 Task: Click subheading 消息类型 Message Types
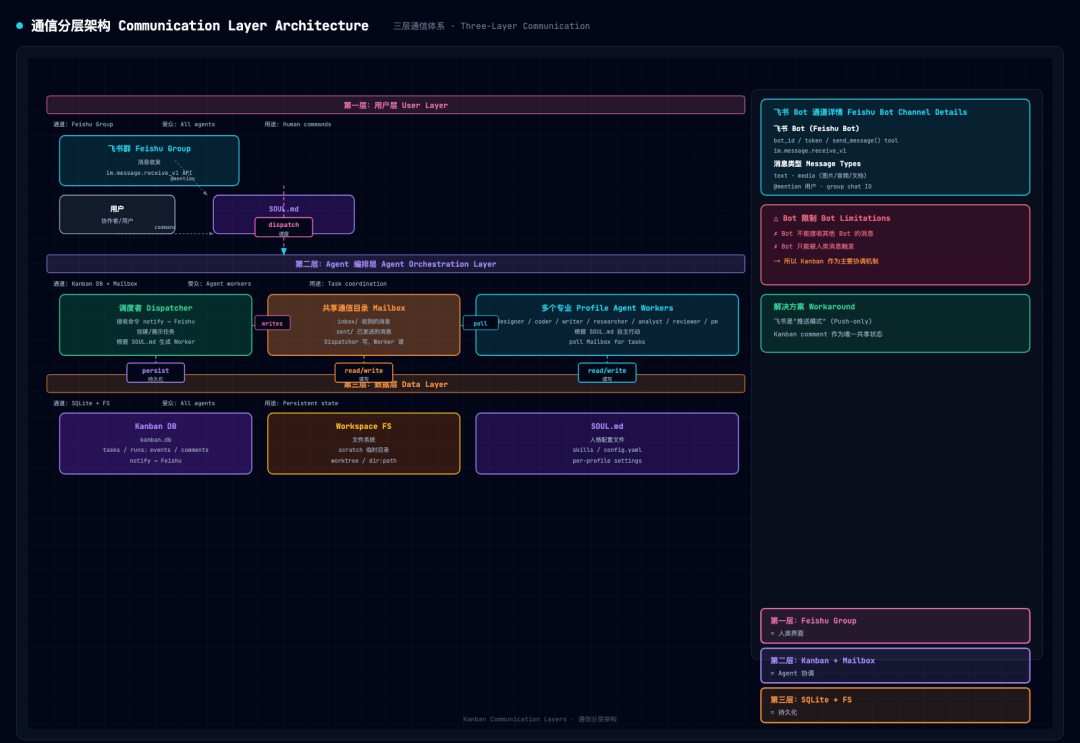point(817,164)
